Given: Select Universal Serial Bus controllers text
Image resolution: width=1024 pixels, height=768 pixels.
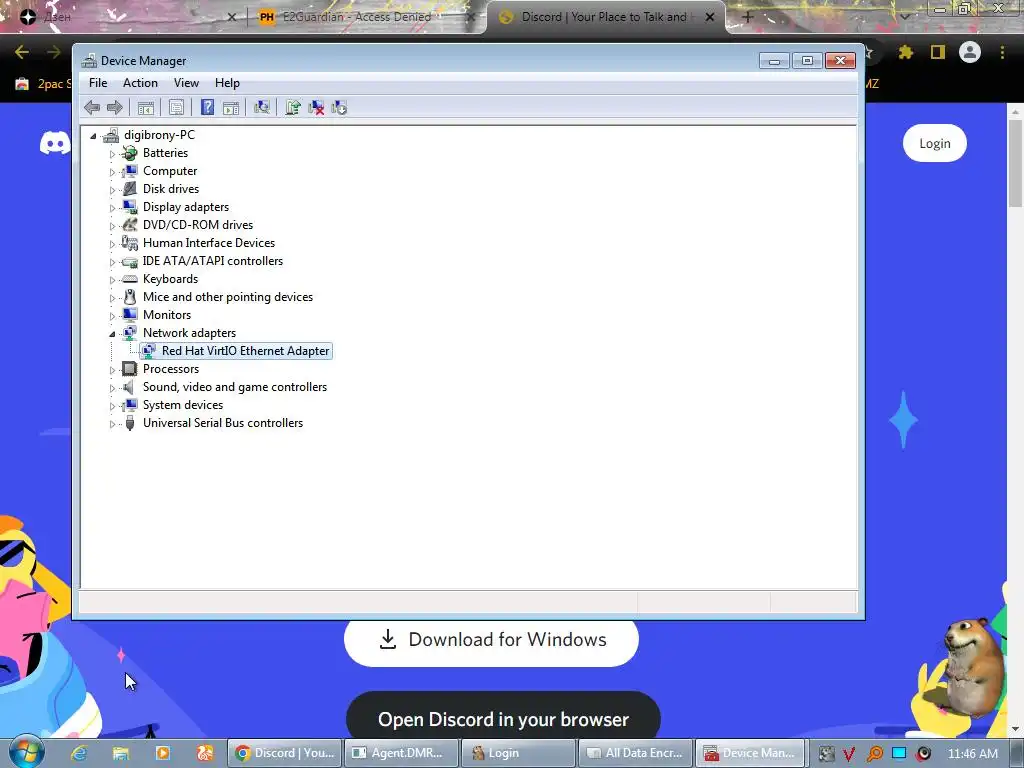Looking at the screenshot, I should (223, 423).
